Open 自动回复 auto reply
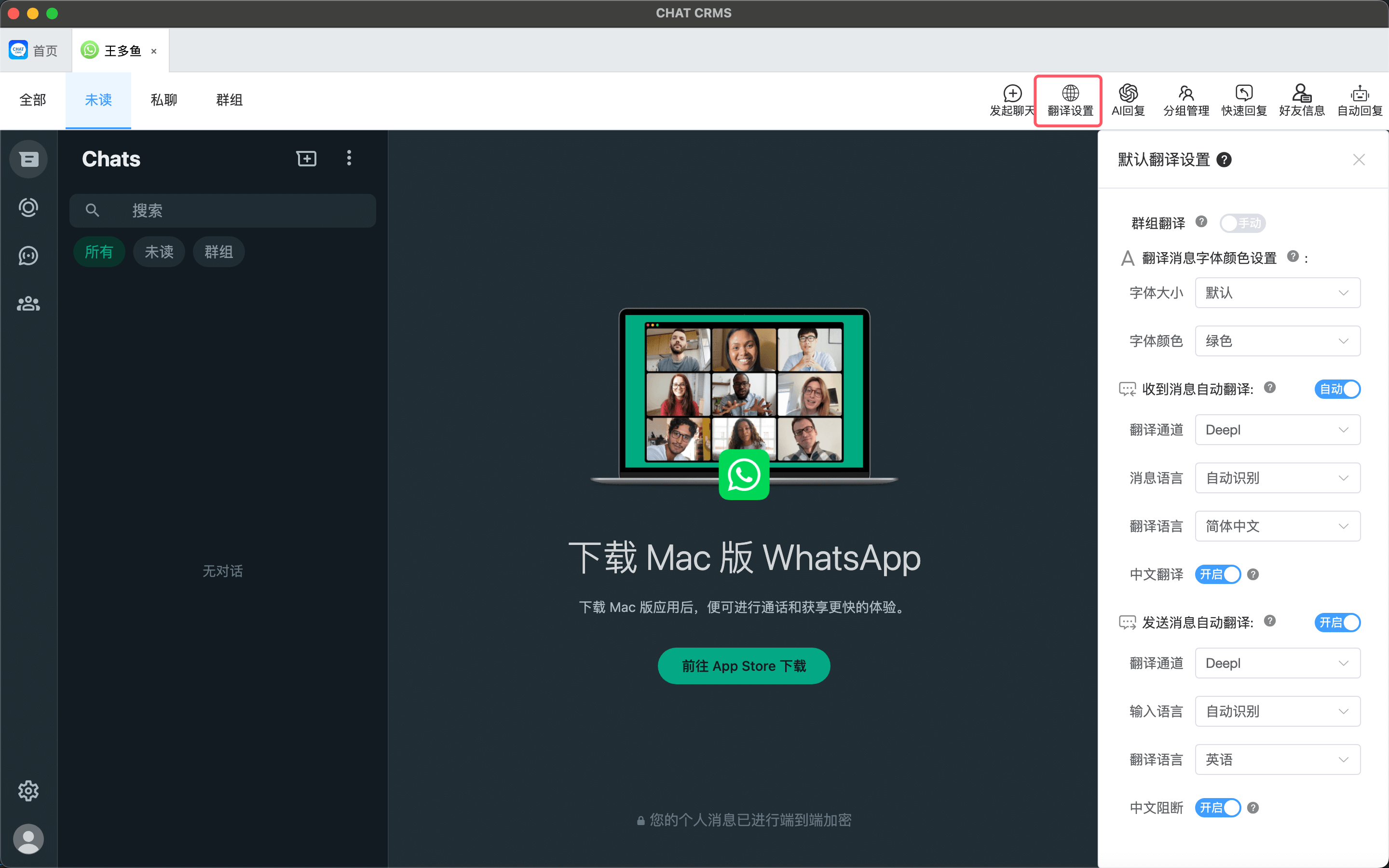Viewport: 1389px width, 868px height. coord(1360,100)
